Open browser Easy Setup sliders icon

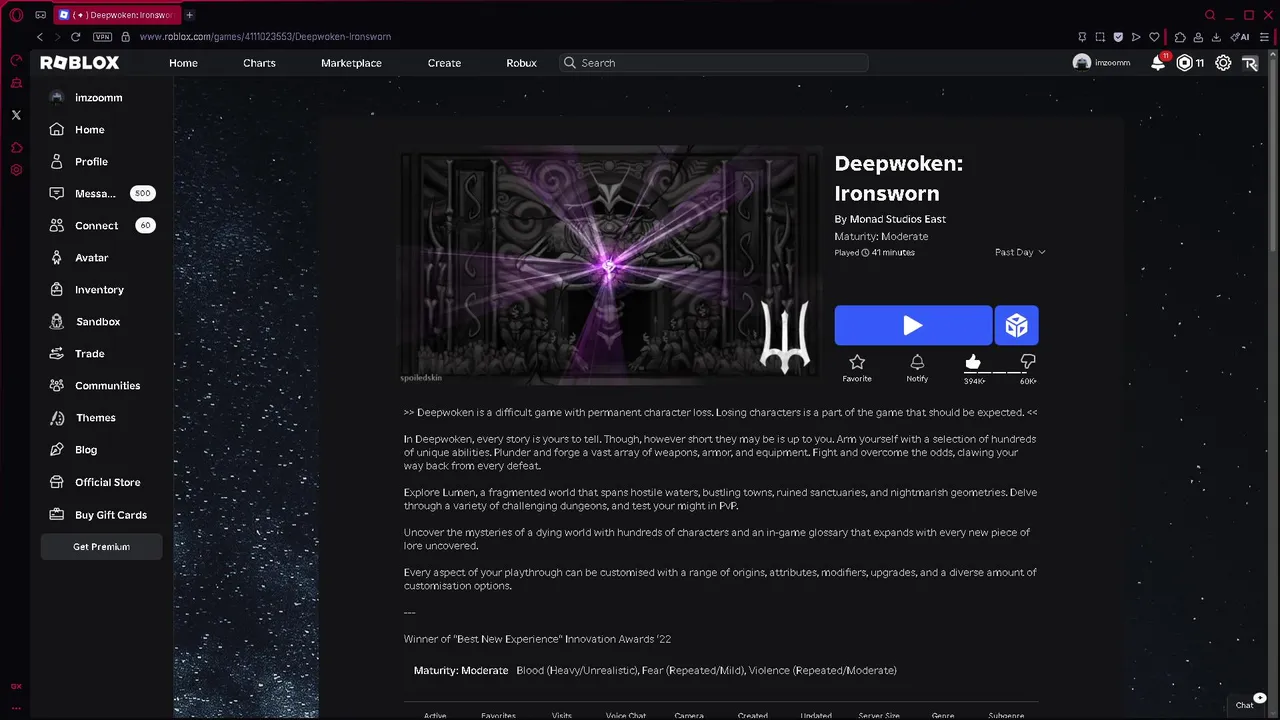pyautogui.click(x=1264, y=37)
